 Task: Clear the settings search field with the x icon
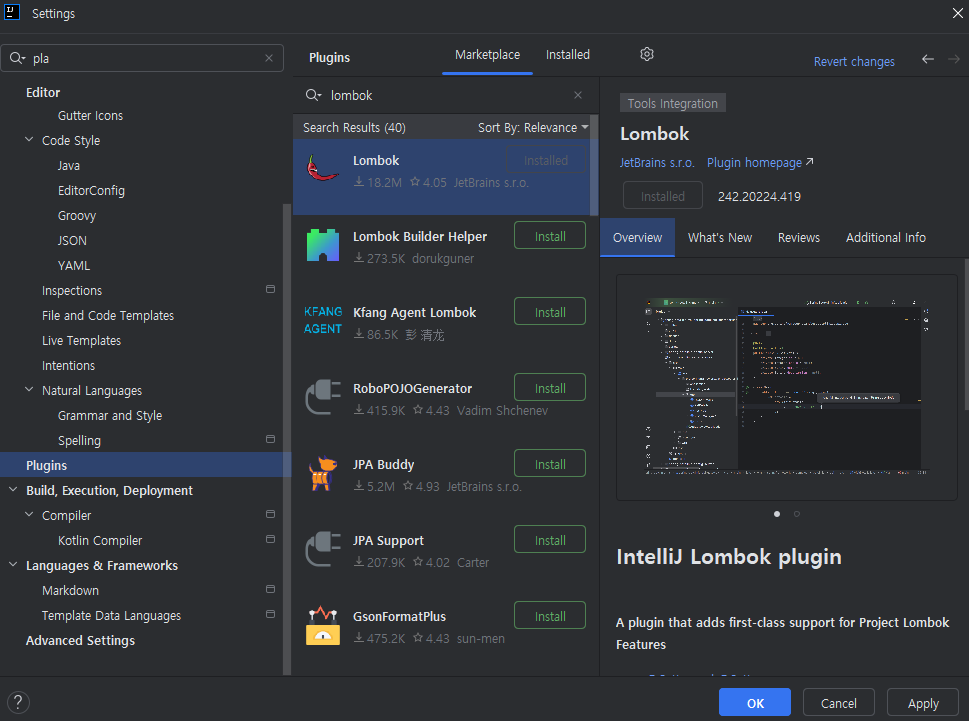269,58
